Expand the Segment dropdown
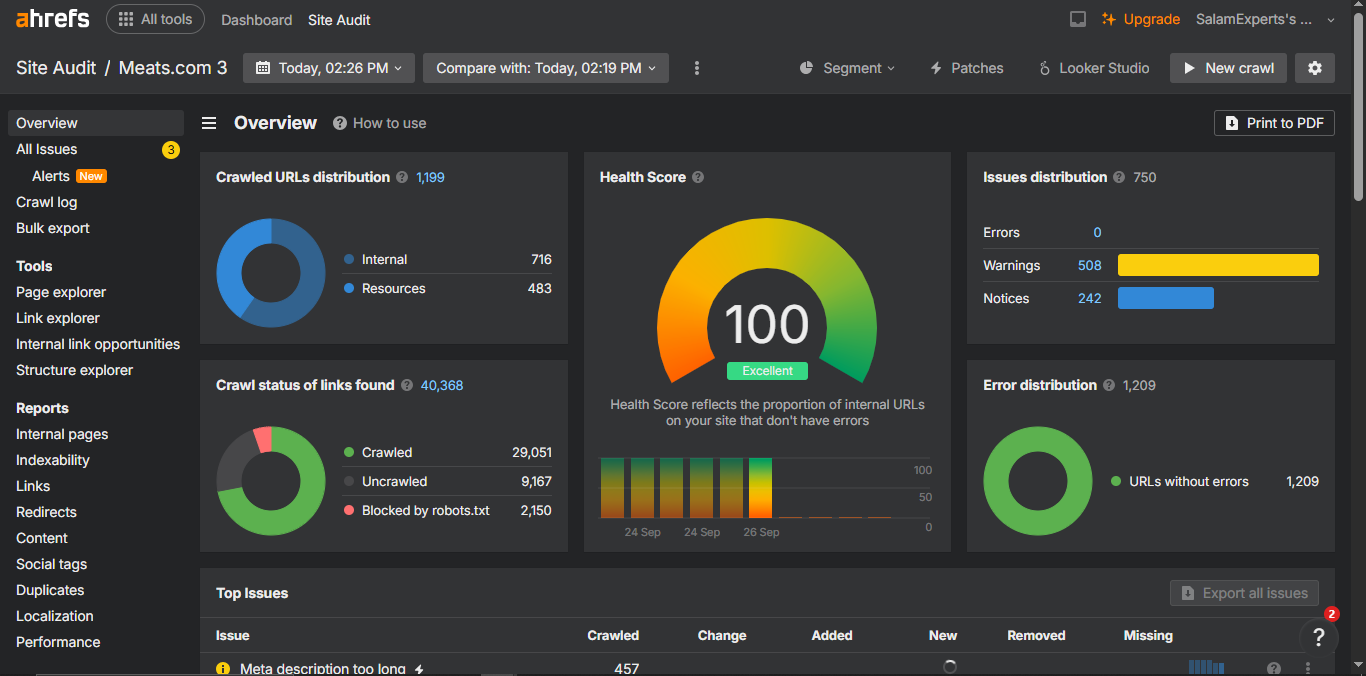This screenshot has width=1366, height=676. tap(847, 68)
